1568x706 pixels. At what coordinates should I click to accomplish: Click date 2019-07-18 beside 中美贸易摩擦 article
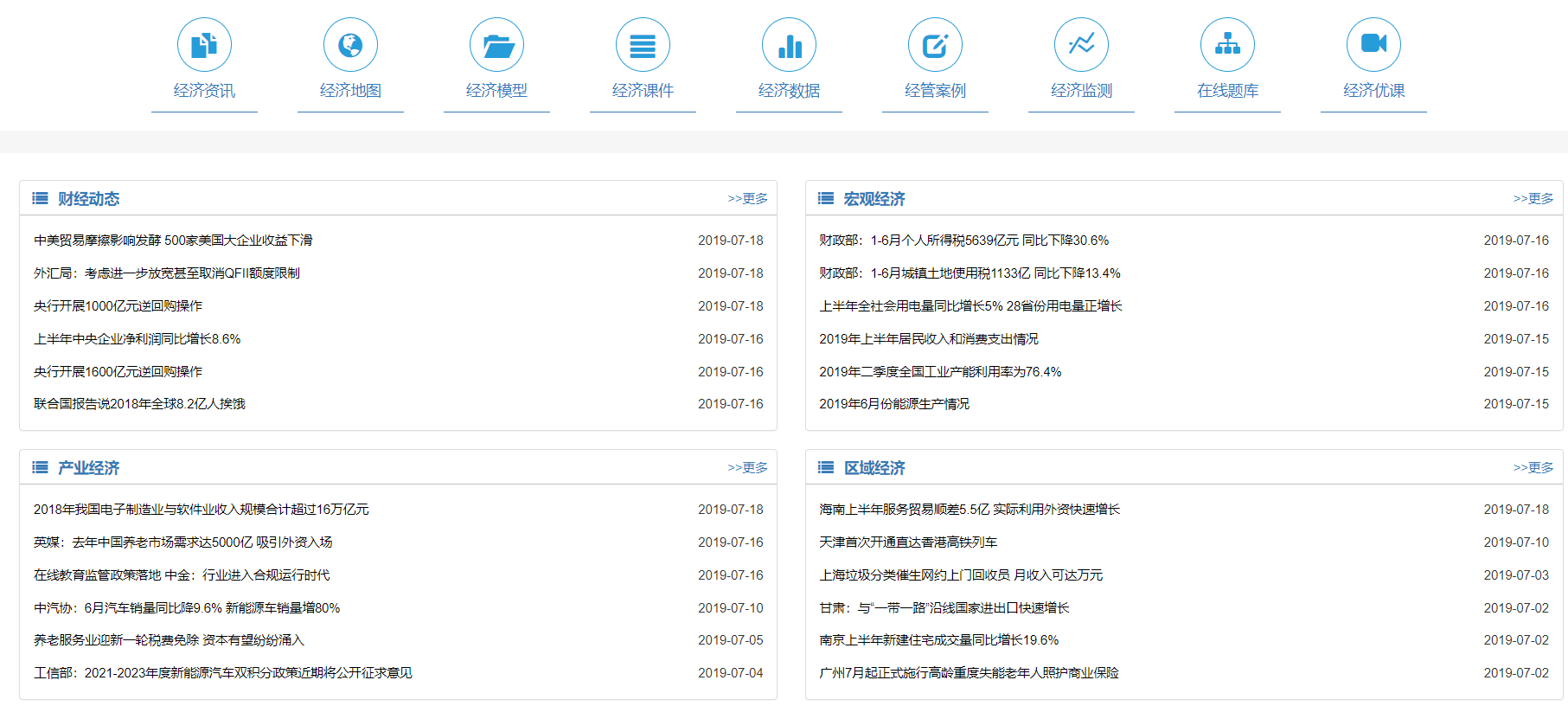coord(731,241)
